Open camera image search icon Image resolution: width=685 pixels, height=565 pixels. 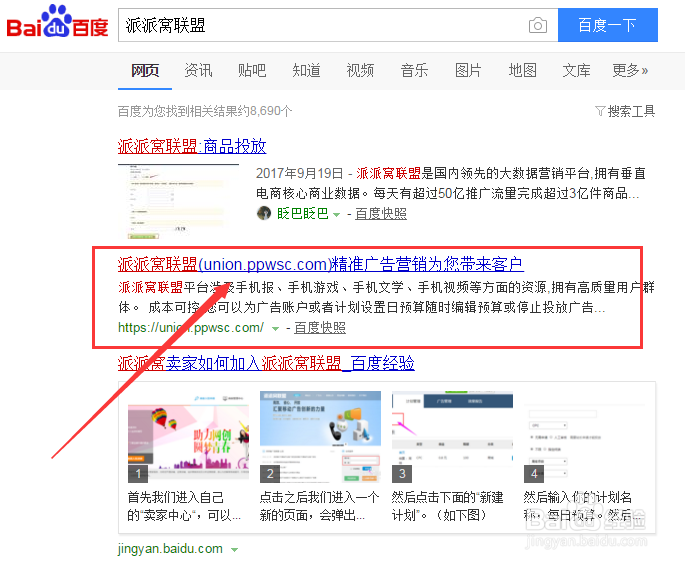[x=538, y=25]
